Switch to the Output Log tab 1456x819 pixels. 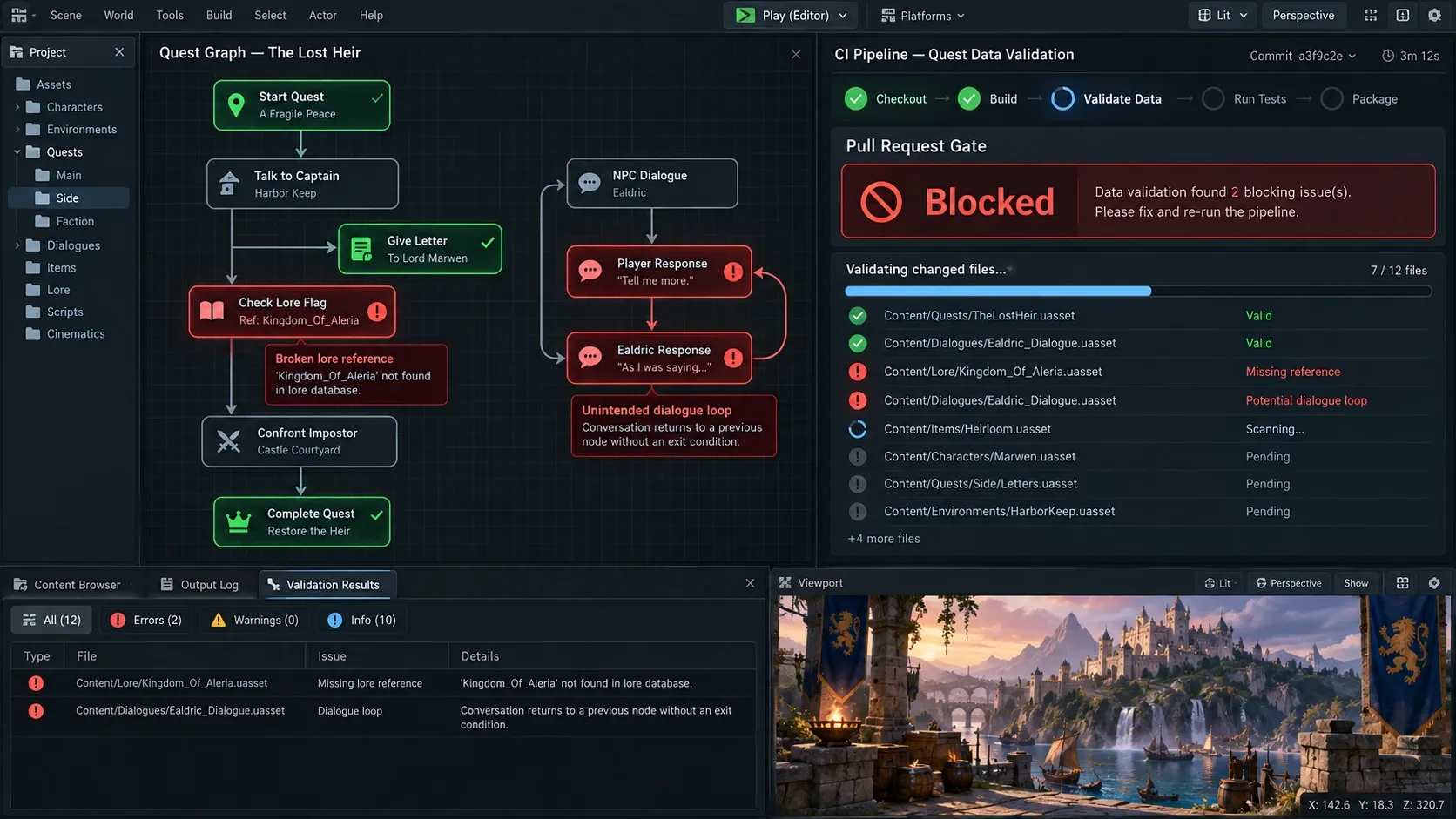199,585
